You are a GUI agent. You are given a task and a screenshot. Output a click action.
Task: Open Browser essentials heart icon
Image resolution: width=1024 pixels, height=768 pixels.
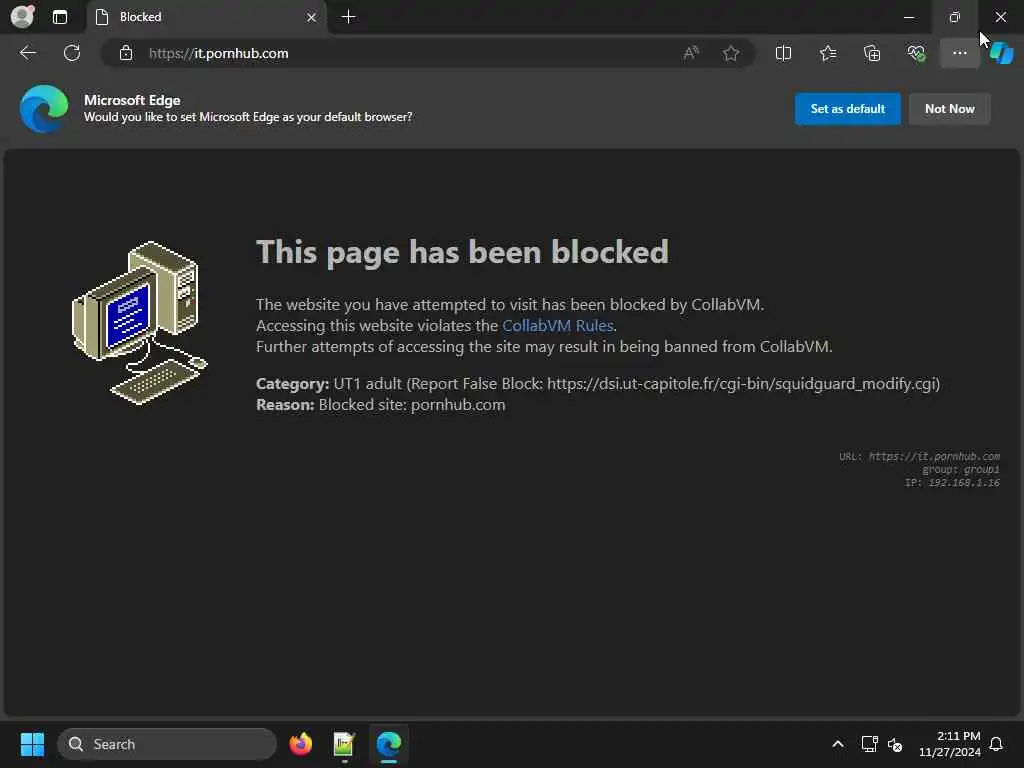(x=916, y=53)
